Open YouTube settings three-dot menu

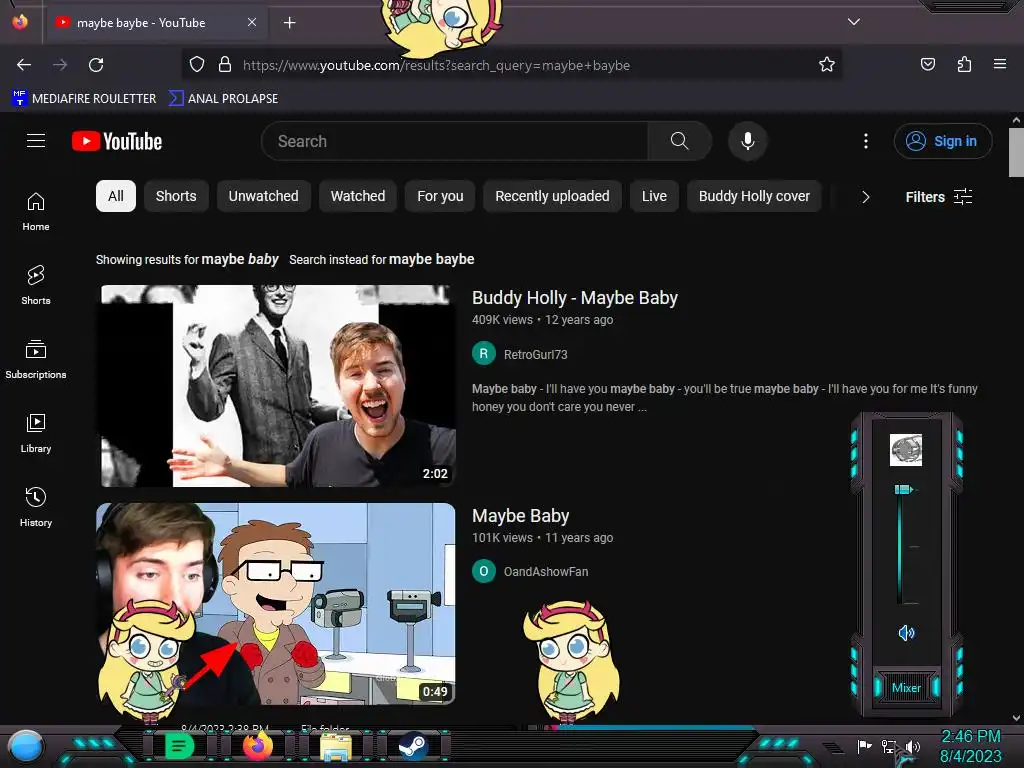coord(866,141)
